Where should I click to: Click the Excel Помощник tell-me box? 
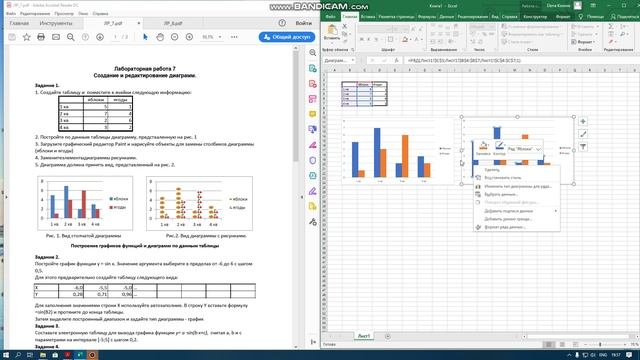pos(591,17)
